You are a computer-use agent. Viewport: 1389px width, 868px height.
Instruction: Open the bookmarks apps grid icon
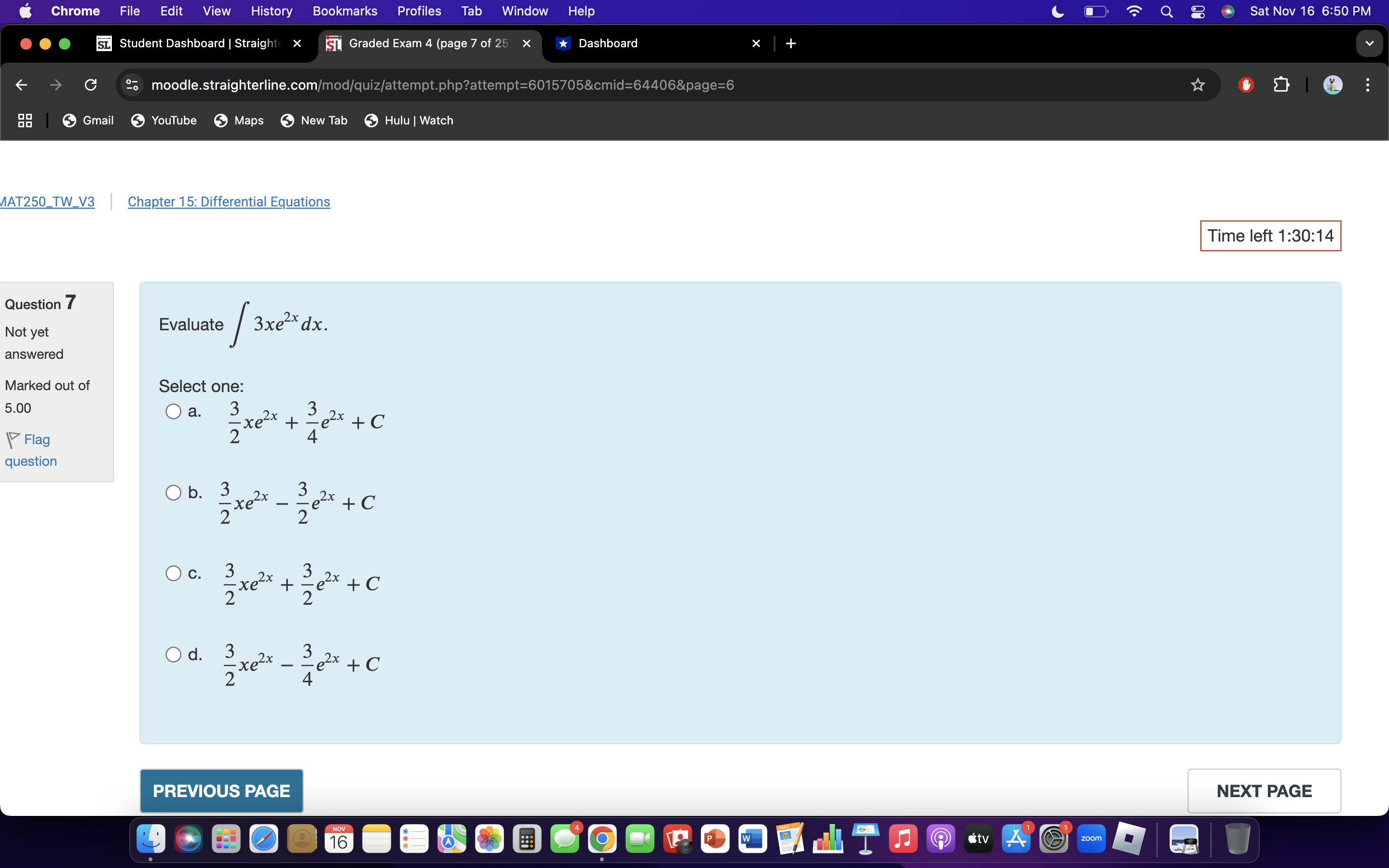click(24, 121)
